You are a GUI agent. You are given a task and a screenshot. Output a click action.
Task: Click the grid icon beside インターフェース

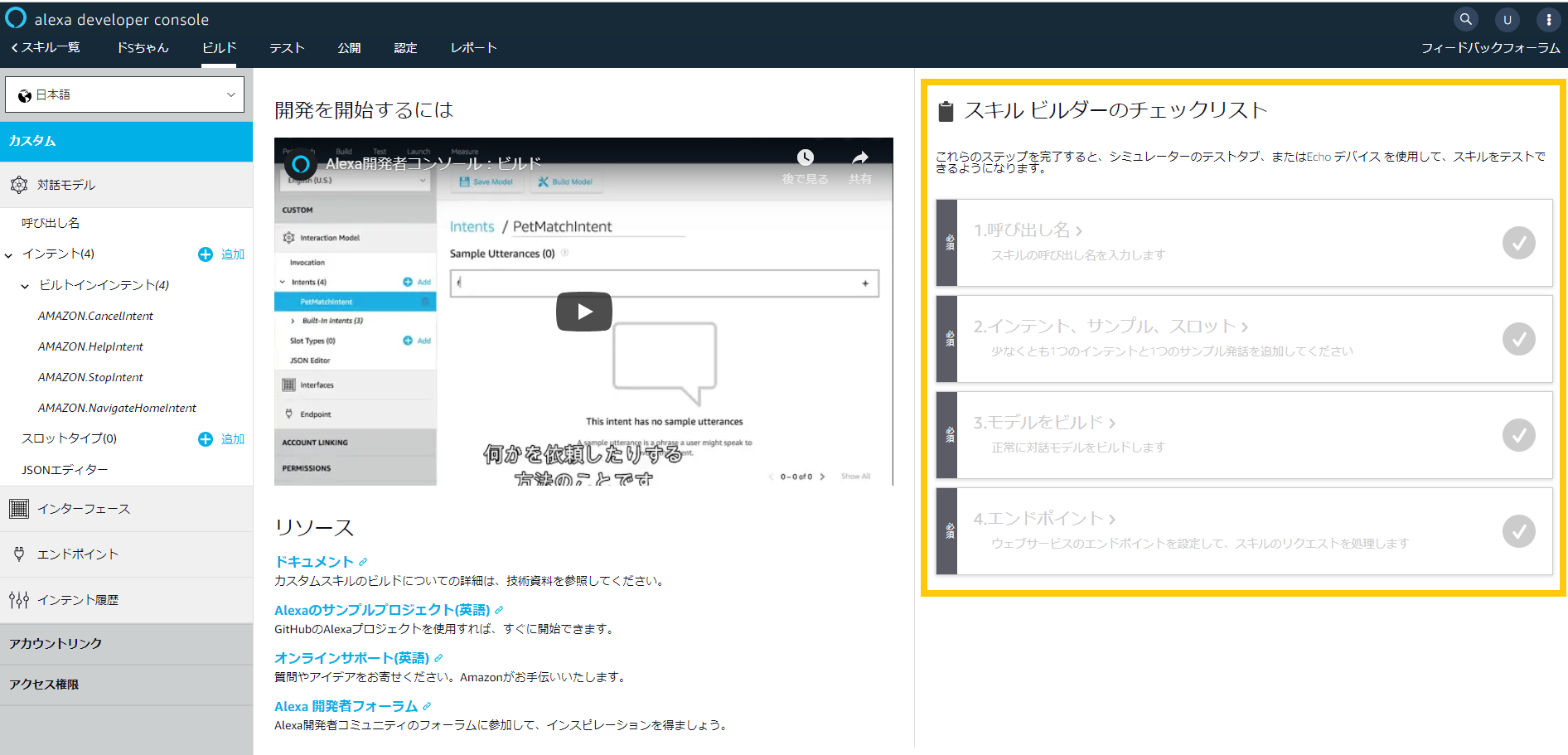[x=19, y=509]
